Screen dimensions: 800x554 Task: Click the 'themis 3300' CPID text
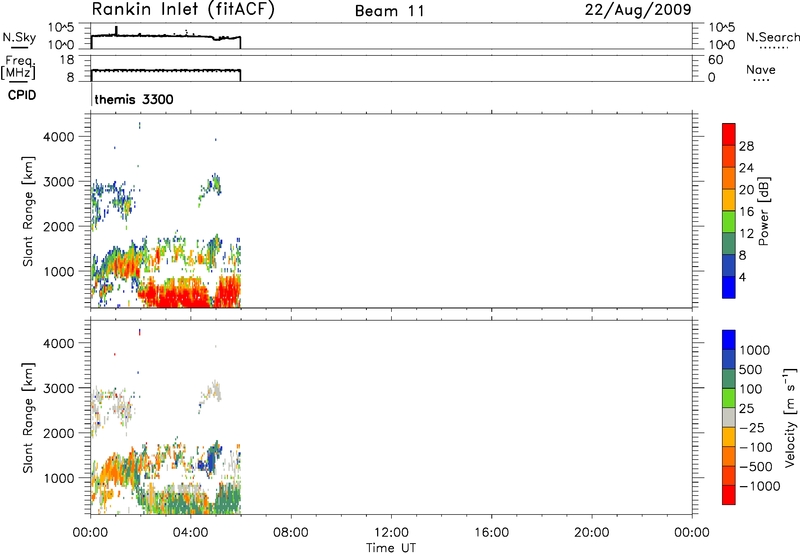pos(134,99)
